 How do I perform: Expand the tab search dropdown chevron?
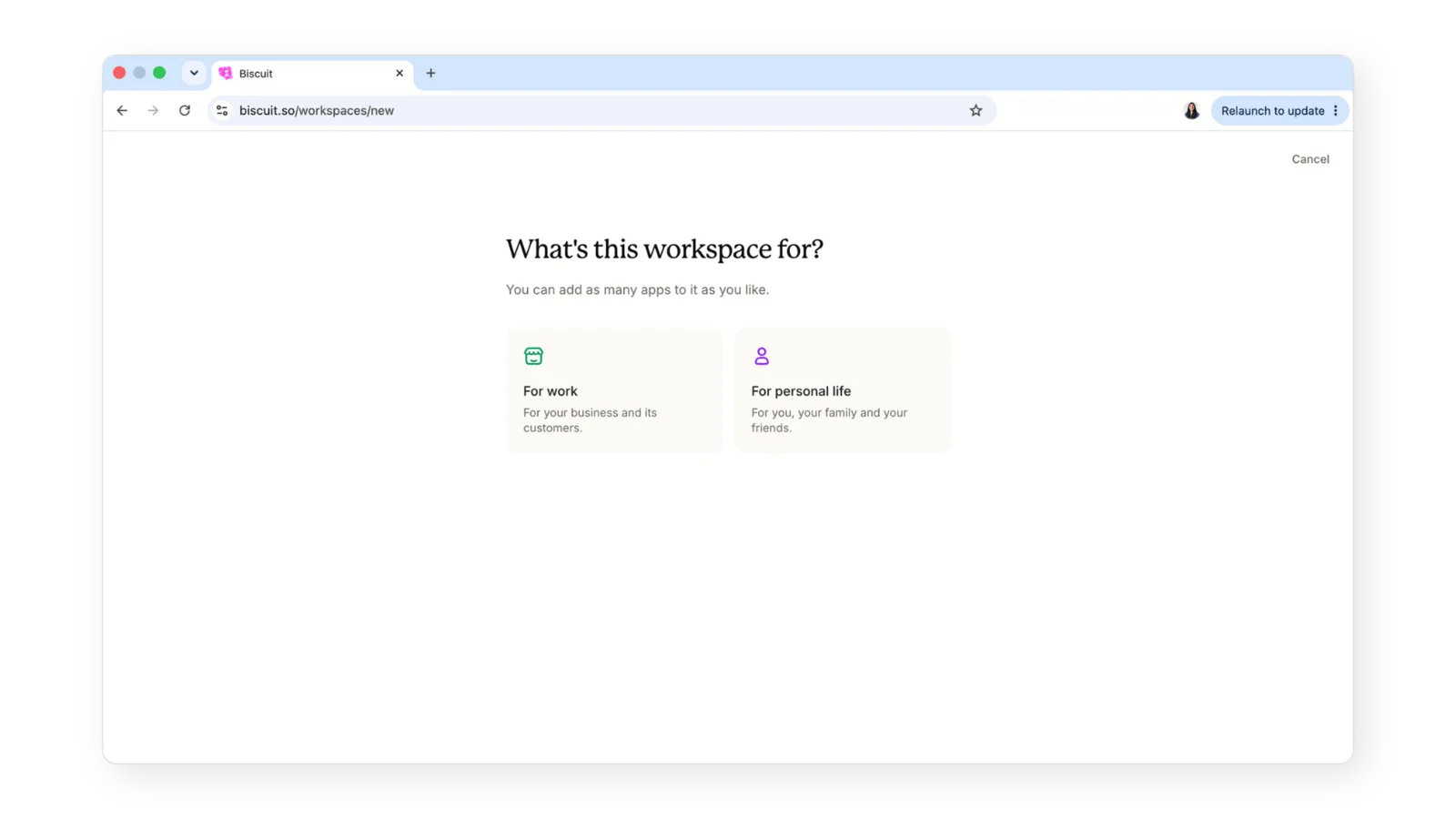tap(194, 73)
